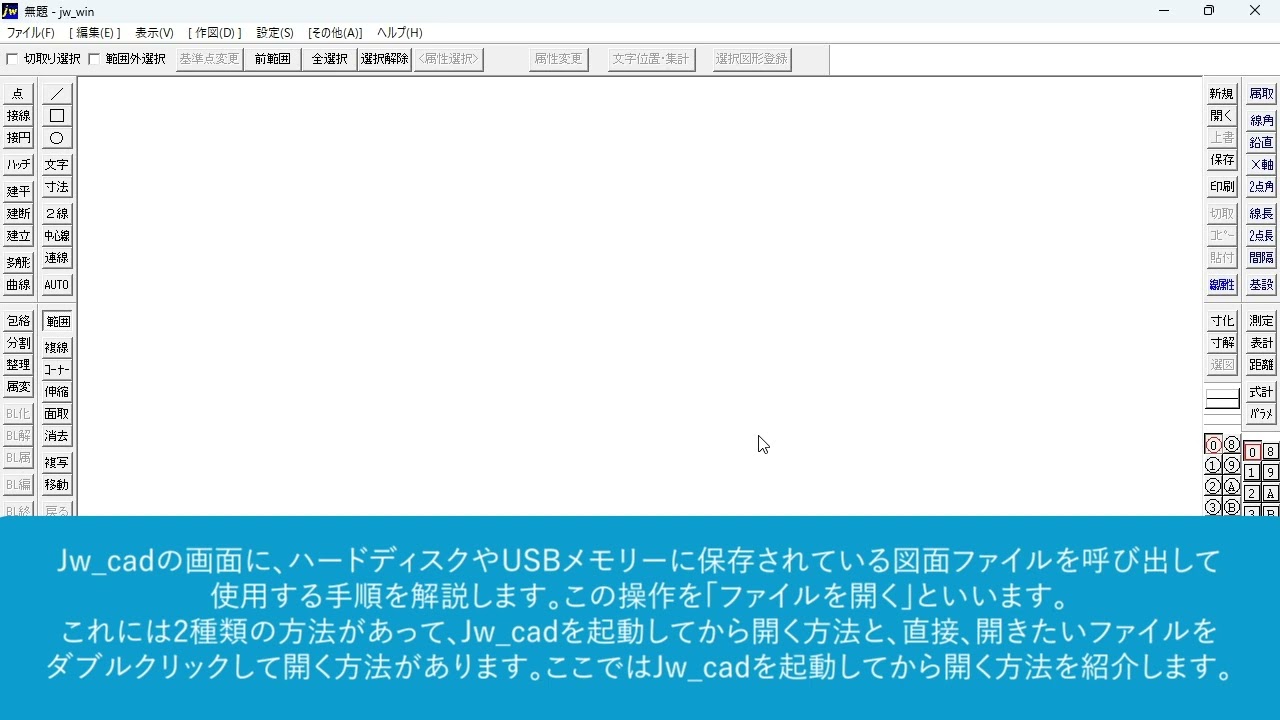Click the 線角 line angle button
This screenshot has width=1280, height=720.
(1262, 121)
